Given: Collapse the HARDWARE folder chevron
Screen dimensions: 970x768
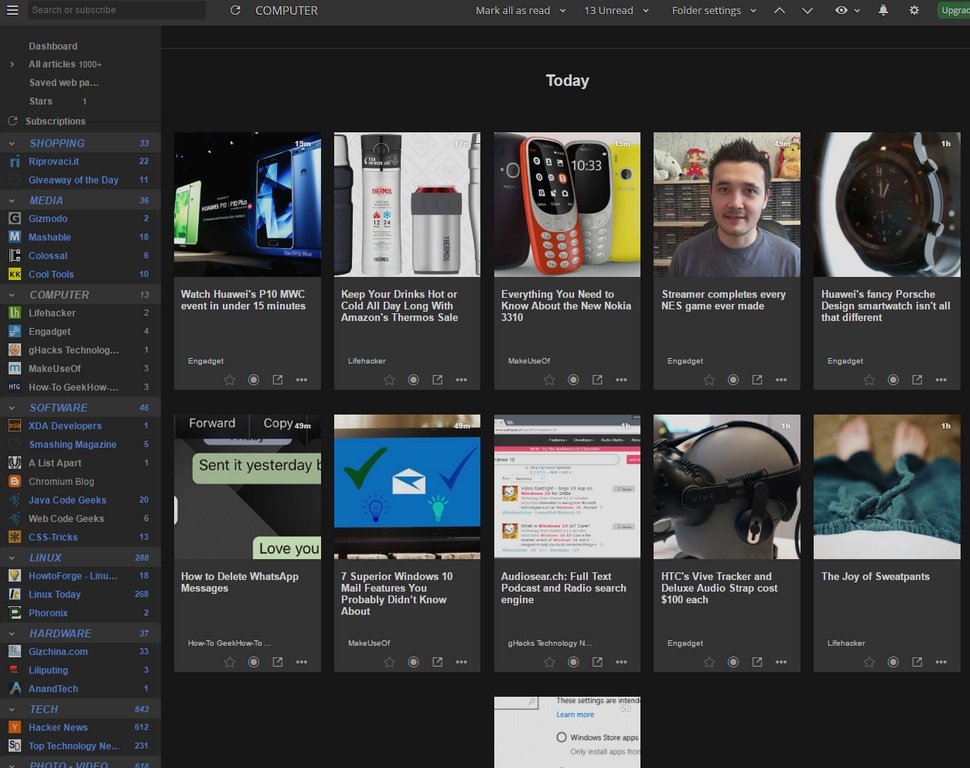Looking at the screenshot, I should 12,634.
